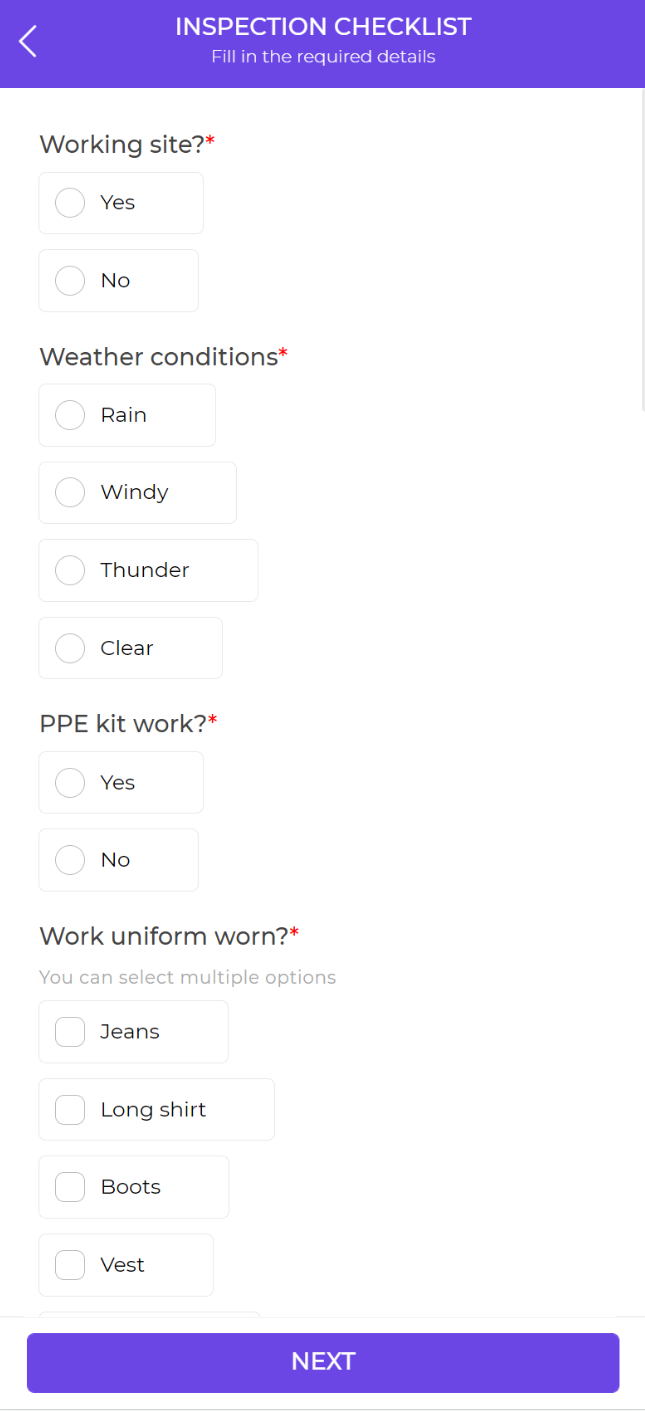Select No for PPE kit work

point(70,860)
